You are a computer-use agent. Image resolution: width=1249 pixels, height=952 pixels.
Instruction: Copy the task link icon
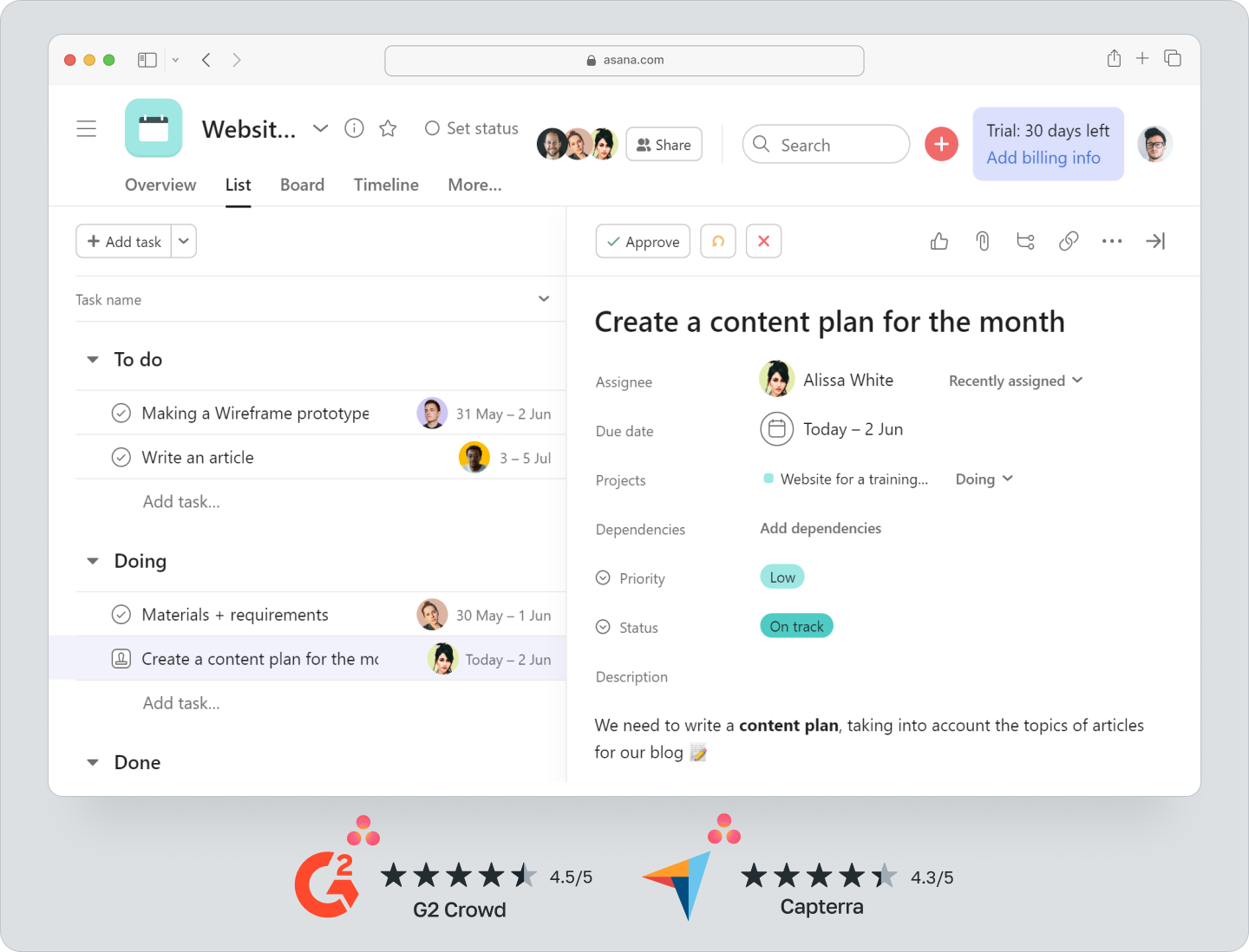1069,241
